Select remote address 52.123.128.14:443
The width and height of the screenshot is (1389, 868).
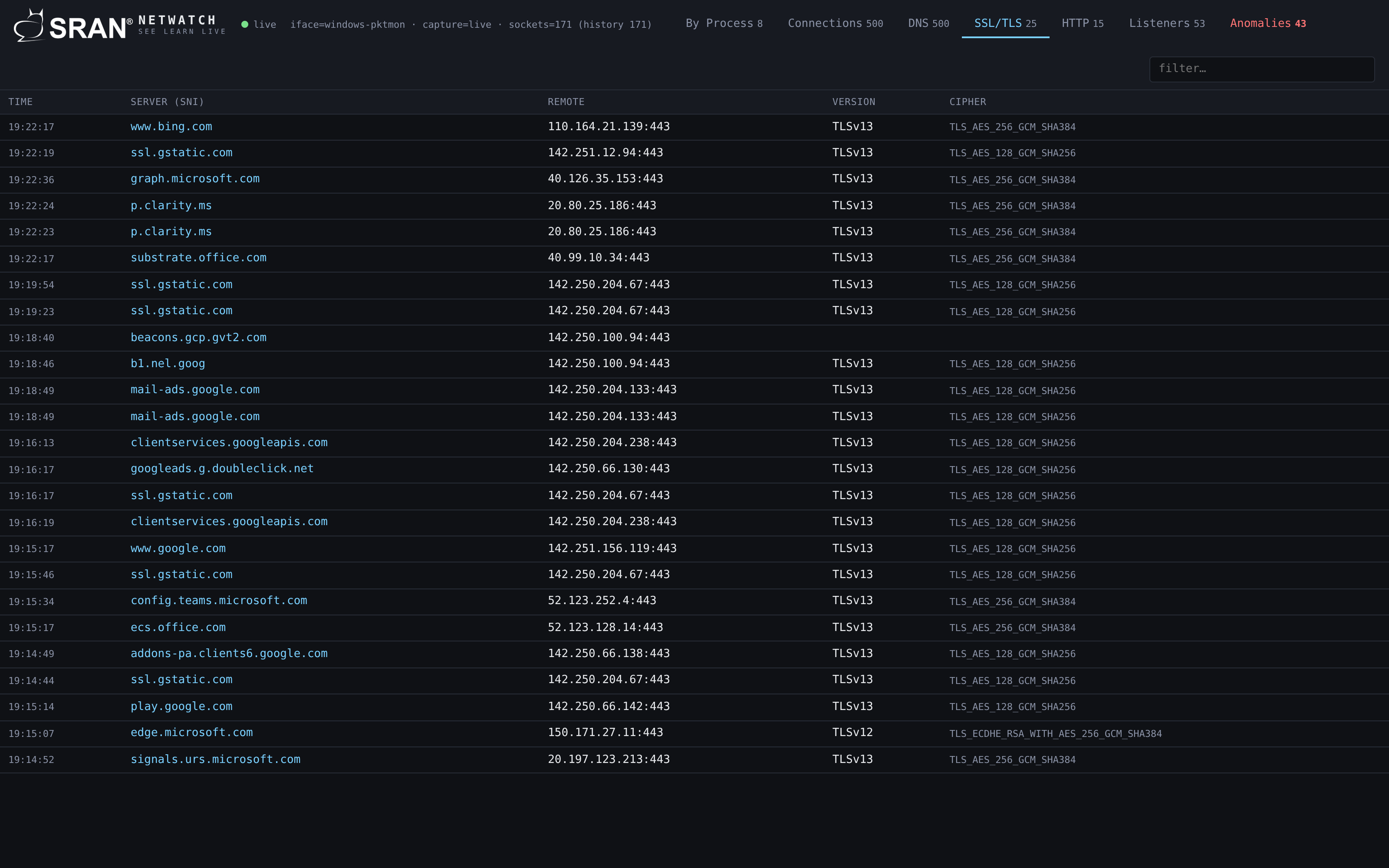pos(606,628)
